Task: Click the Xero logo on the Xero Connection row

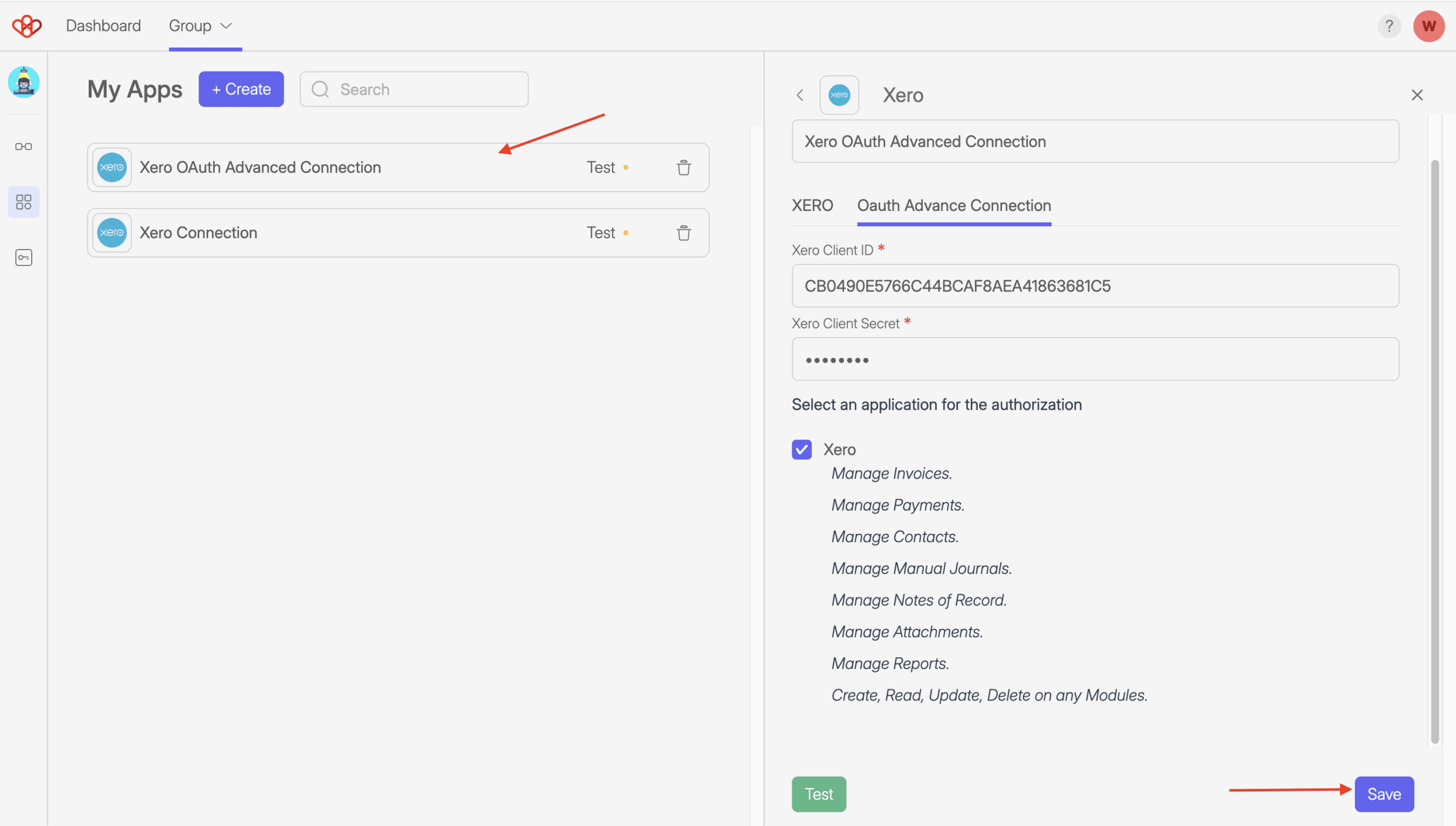Action: click(111, 233)
